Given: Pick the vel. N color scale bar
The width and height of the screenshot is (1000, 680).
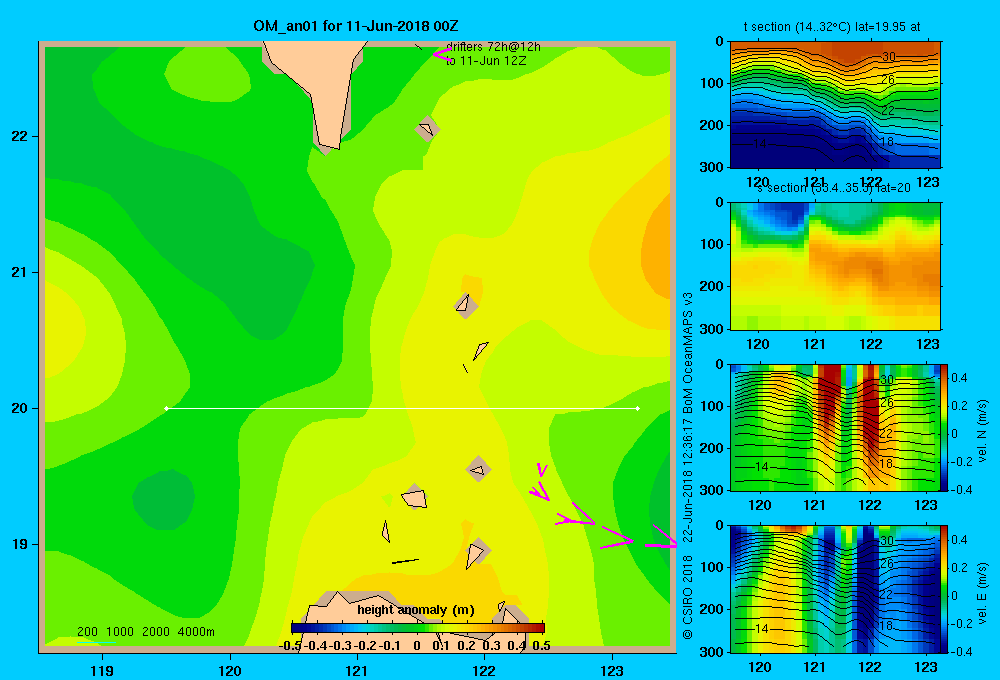Looking at the screenshot, I should (944, 427).
